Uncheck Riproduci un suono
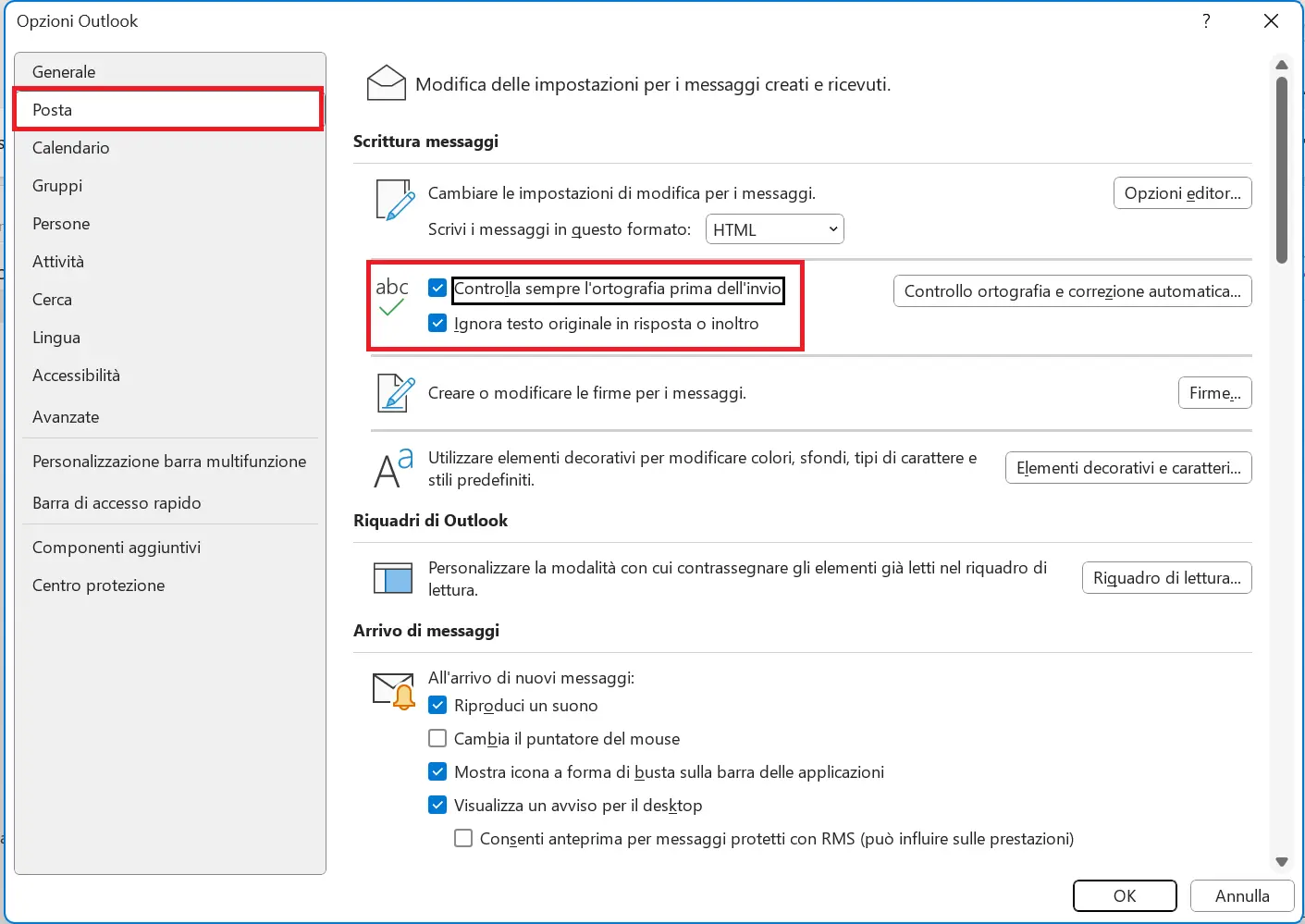 (437, 705)
